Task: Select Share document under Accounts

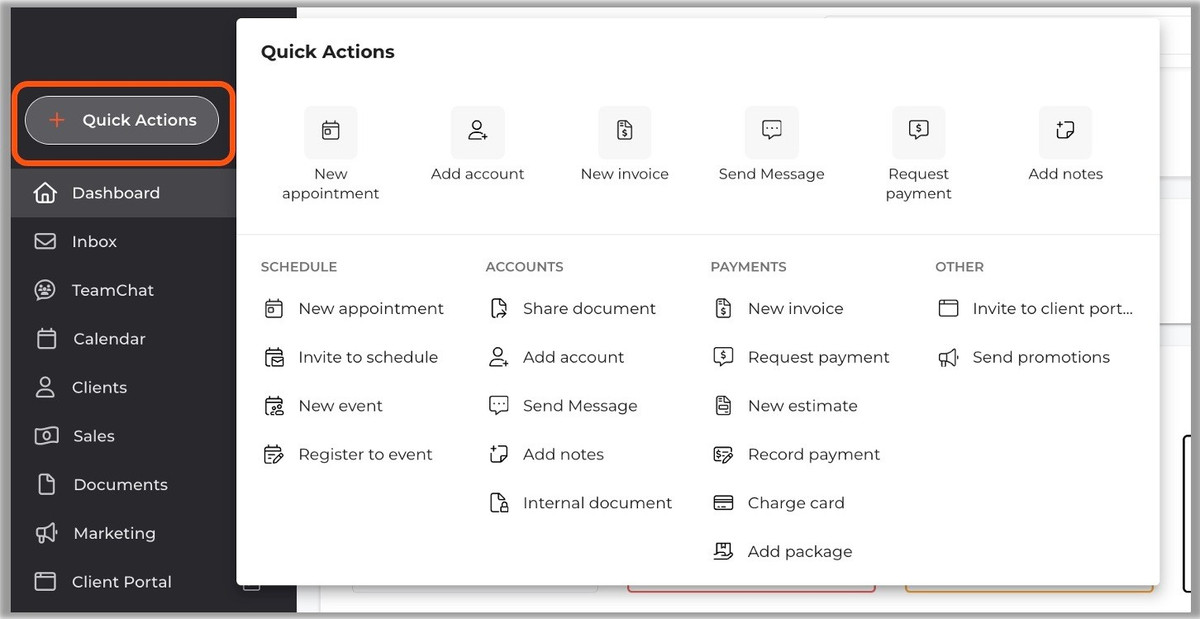Action: 589,309
